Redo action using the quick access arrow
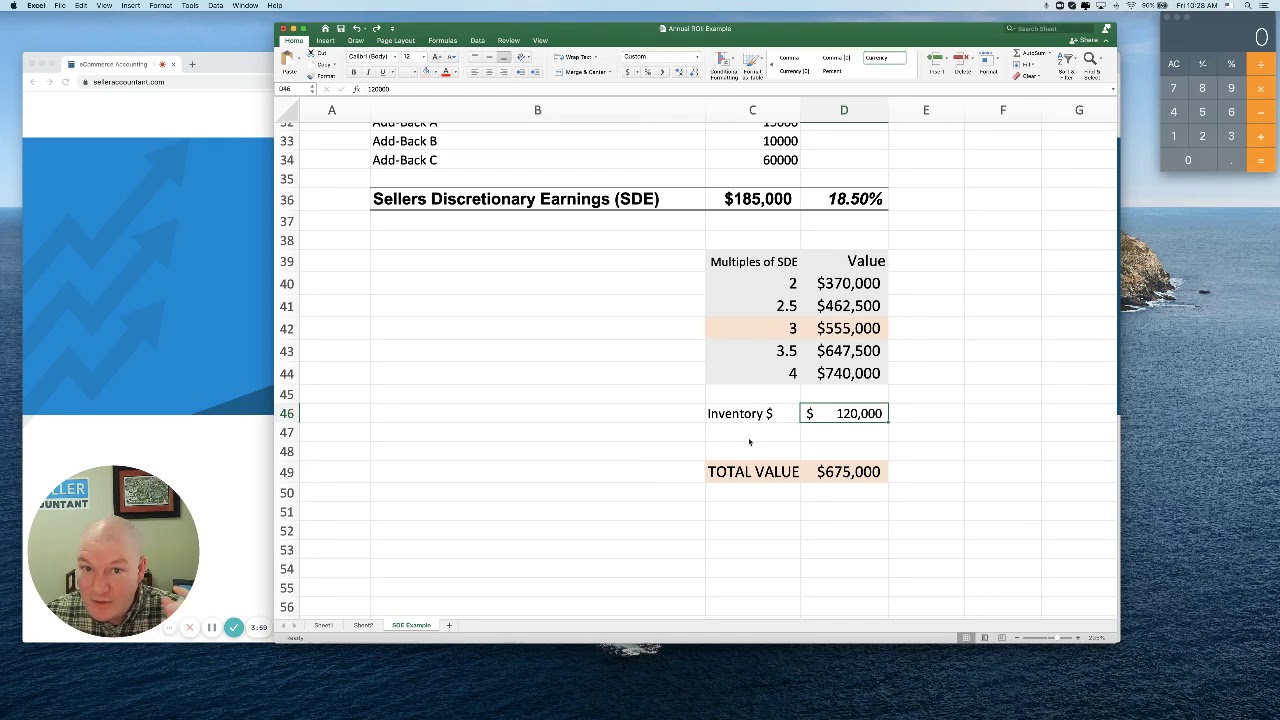The image size is (1280, 720). tap(376, 28)
